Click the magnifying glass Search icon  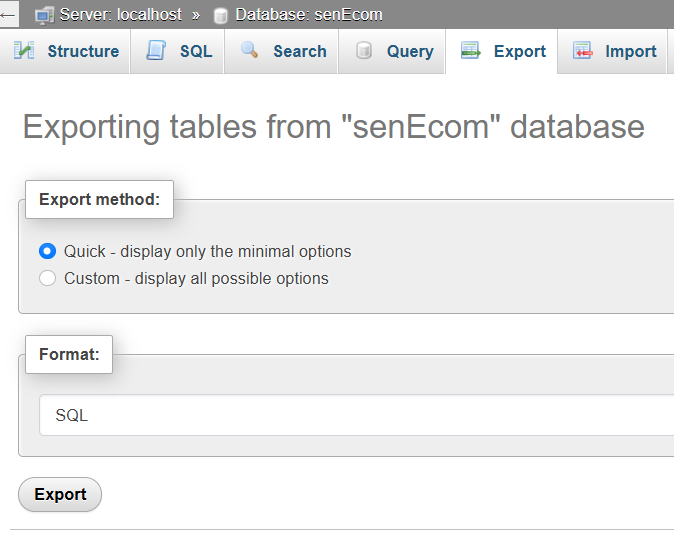pos(250,51)
